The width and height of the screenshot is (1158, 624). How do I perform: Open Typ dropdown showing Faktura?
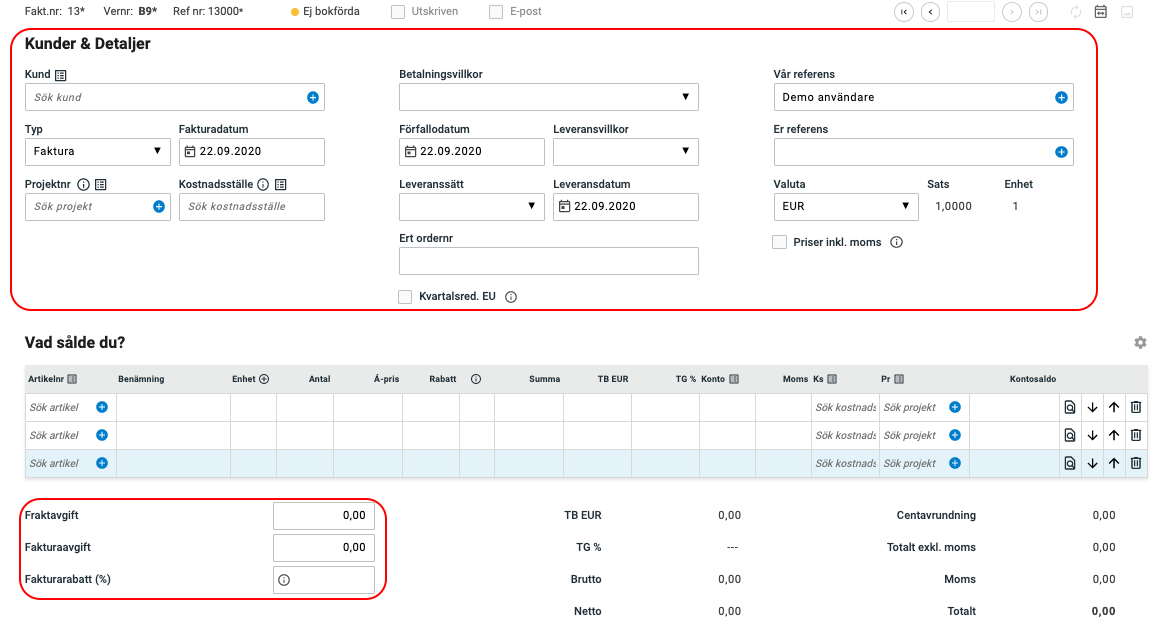click(x=97, y=151)
